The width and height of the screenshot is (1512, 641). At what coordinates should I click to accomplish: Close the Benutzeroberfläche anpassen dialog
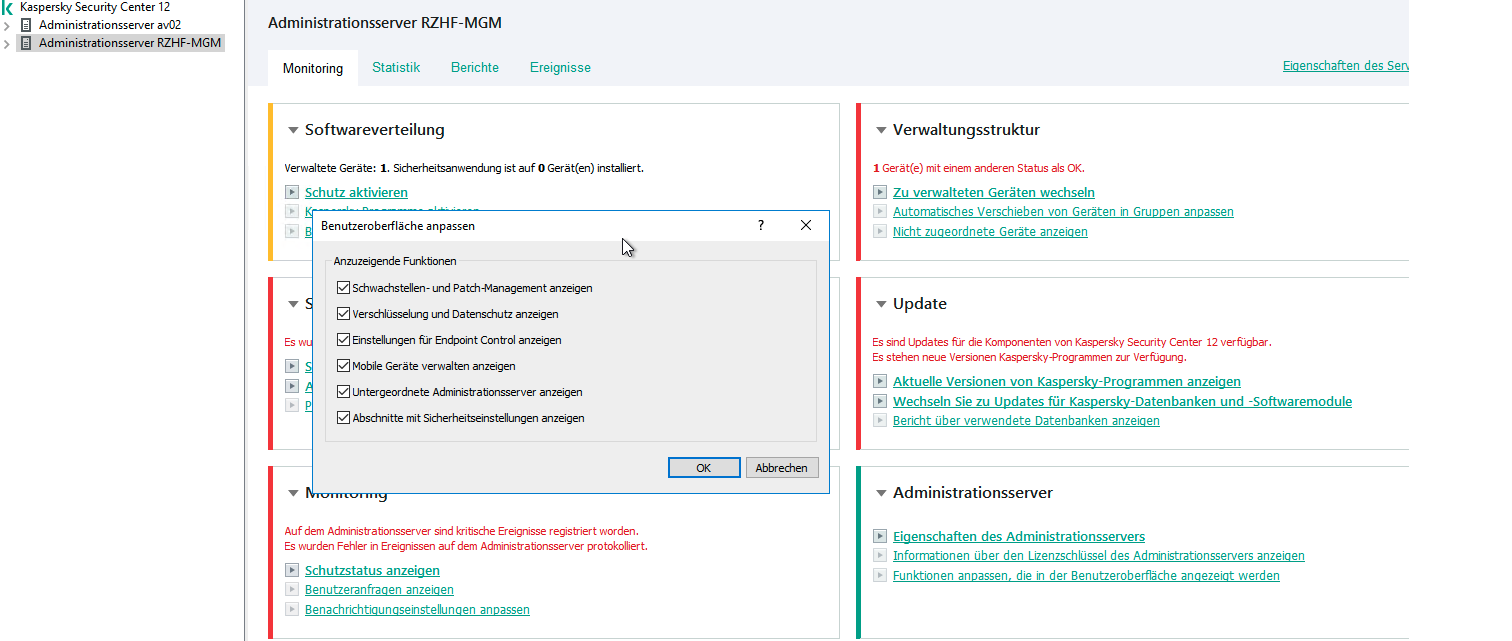806,226
